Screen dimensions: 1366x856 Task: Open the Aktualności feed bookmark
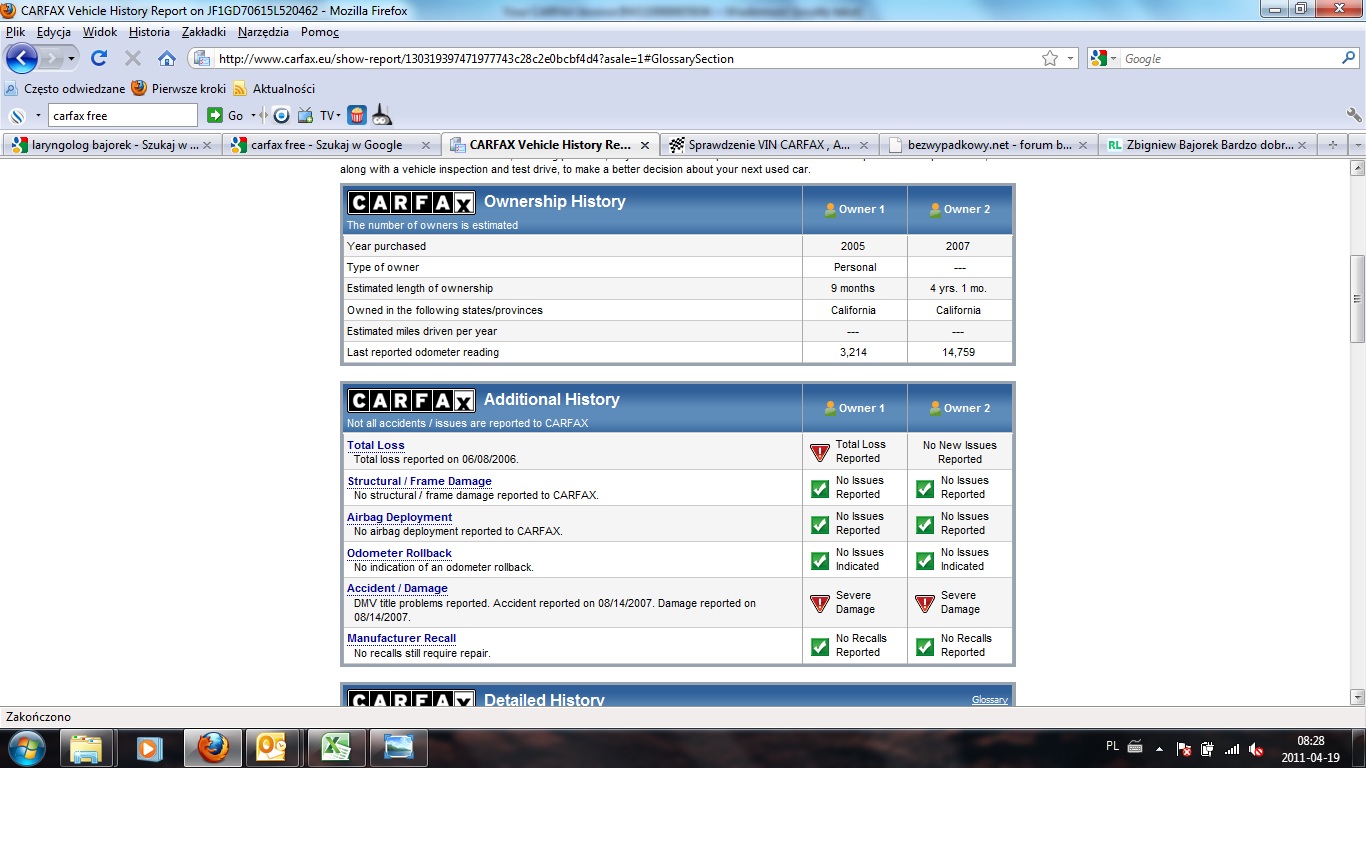(274, 88)
